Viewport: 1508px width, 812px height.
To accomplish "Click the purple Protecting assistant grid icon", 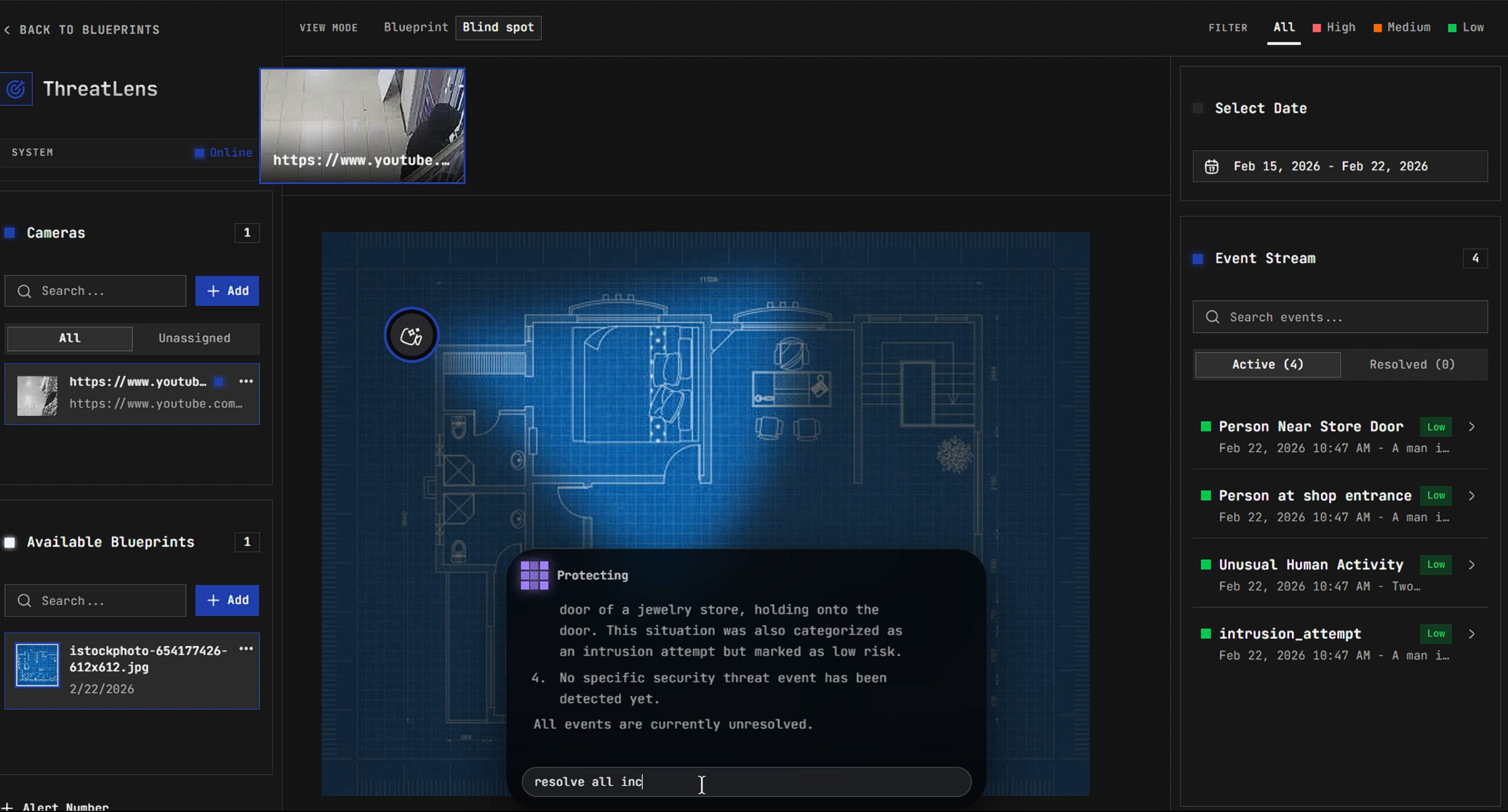I will point(534,575).
